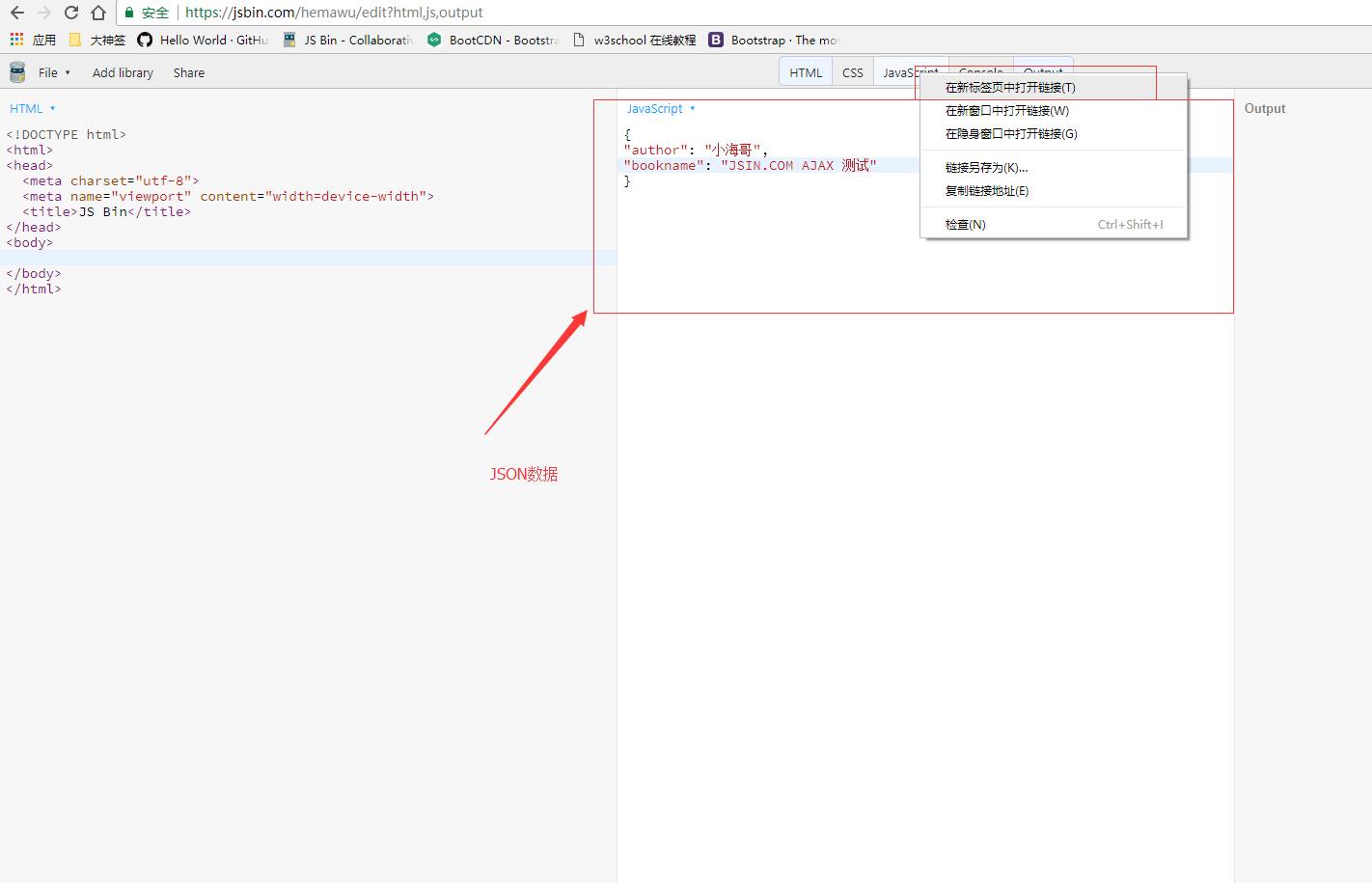Click the <!DOCTYPE html> line

67,134
